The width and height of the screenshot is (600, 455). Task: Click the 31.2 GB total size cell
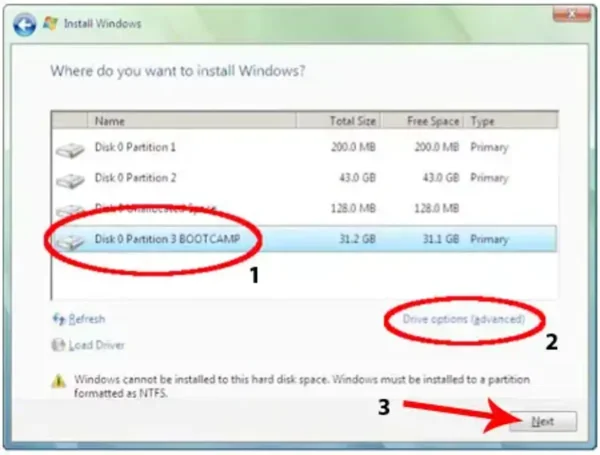357,239
